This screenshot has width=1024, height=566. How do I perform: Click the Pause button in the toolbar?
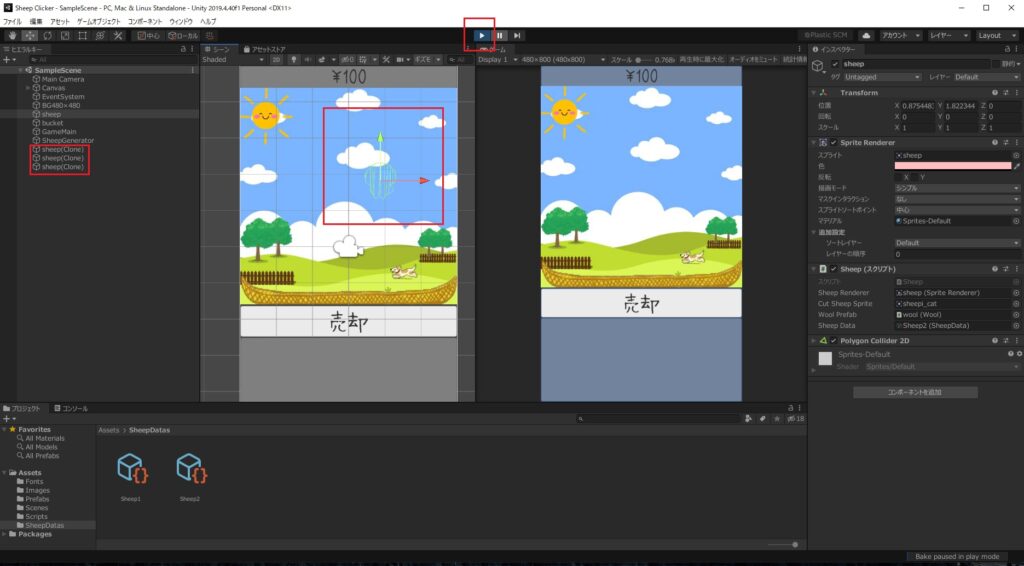(x=500, y=36)
